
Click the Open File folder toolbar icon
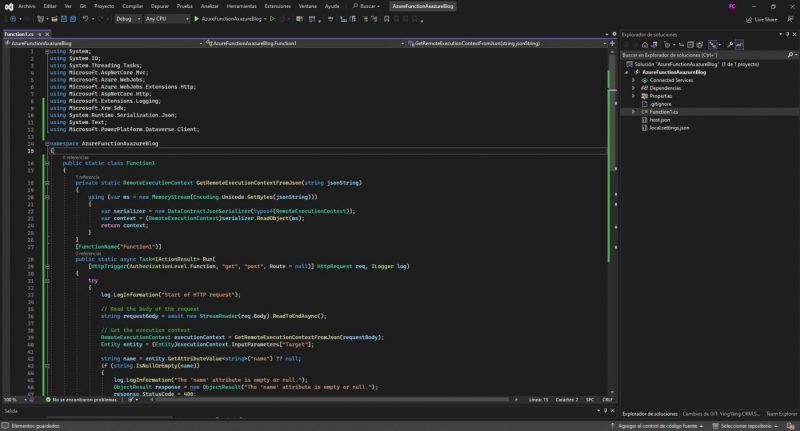tap(54, 19)
